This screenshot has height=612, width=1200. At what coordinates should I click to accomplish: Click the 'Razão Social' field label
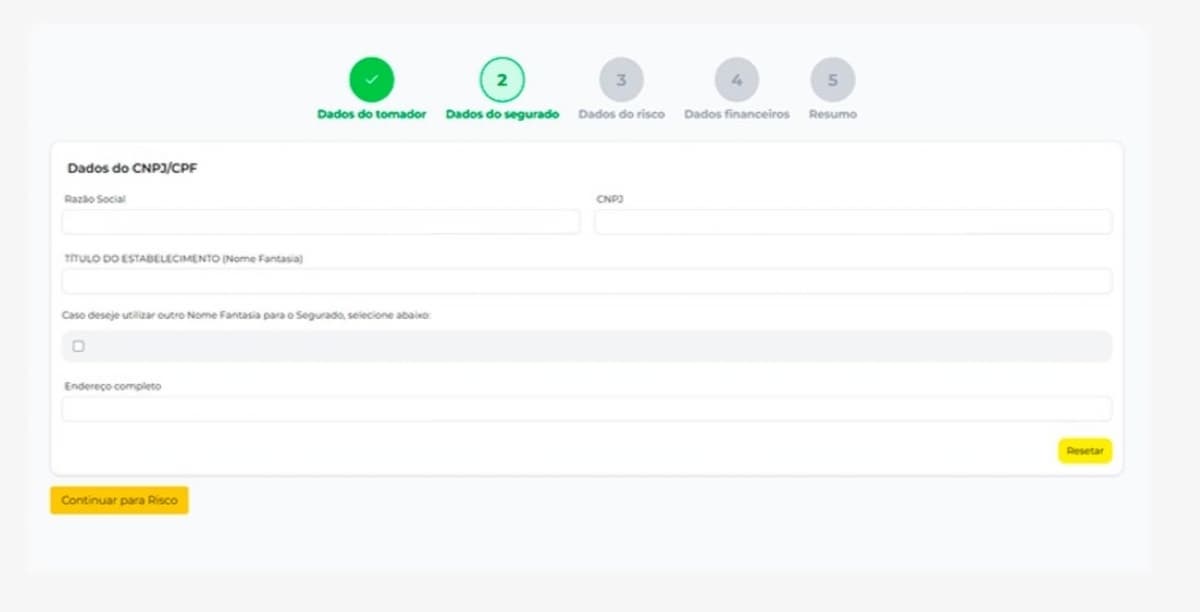(95, 199)
